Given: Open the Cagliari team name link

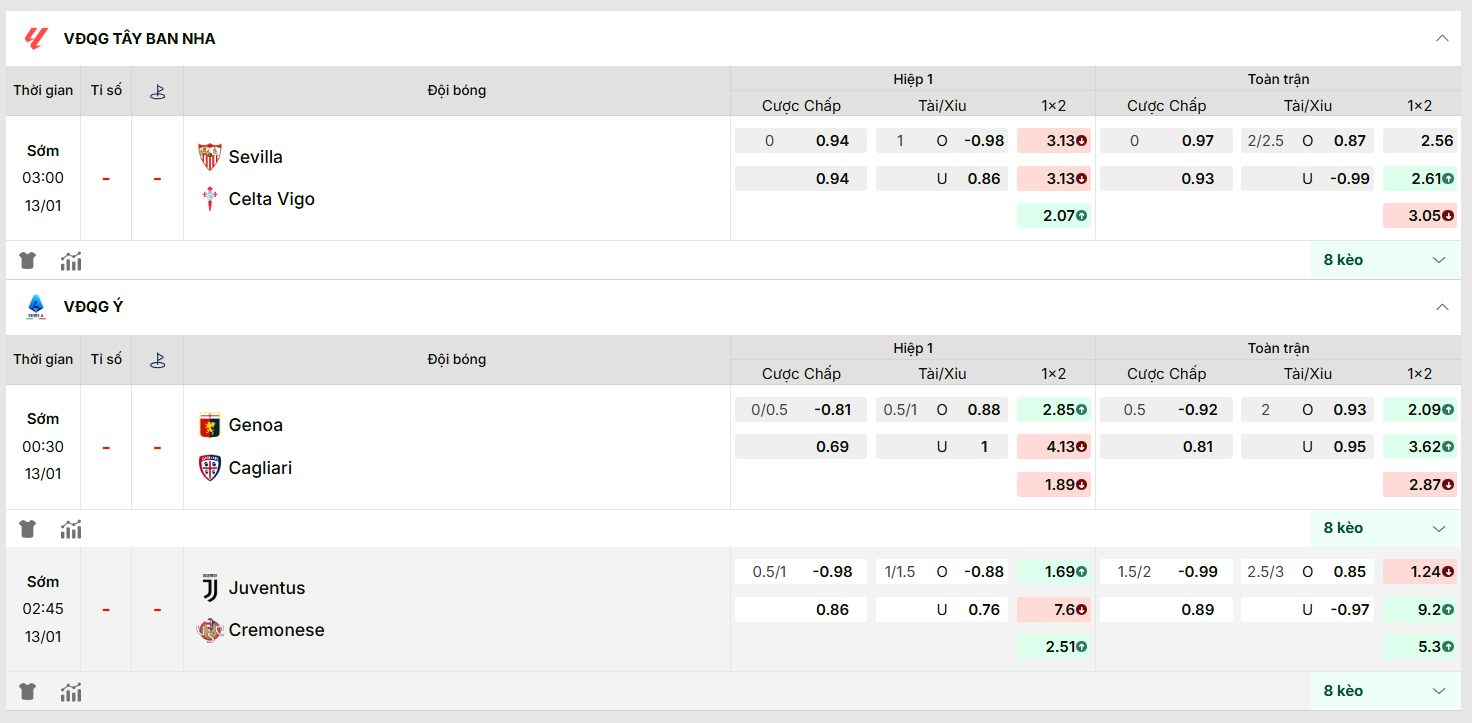Looking at the screenshot, I should pos(260,468).
